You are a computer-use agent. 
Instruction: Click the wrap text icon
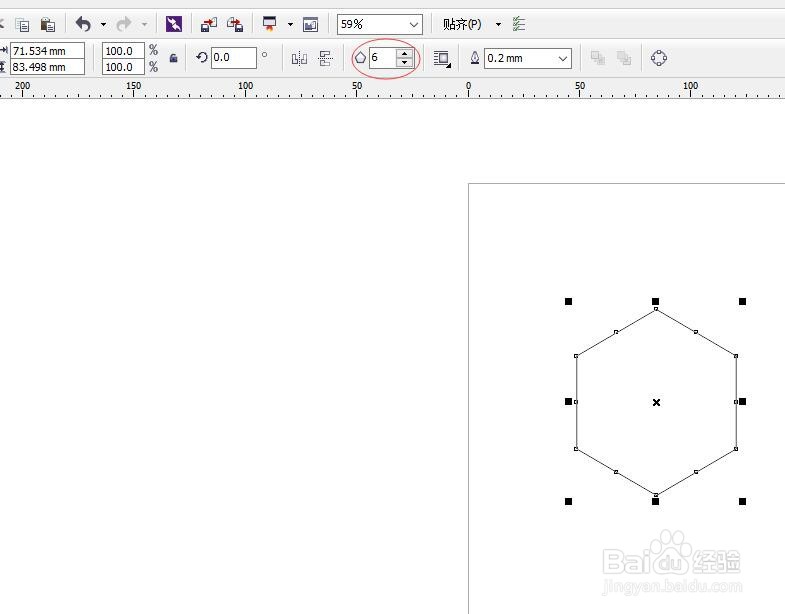(442, 59)
